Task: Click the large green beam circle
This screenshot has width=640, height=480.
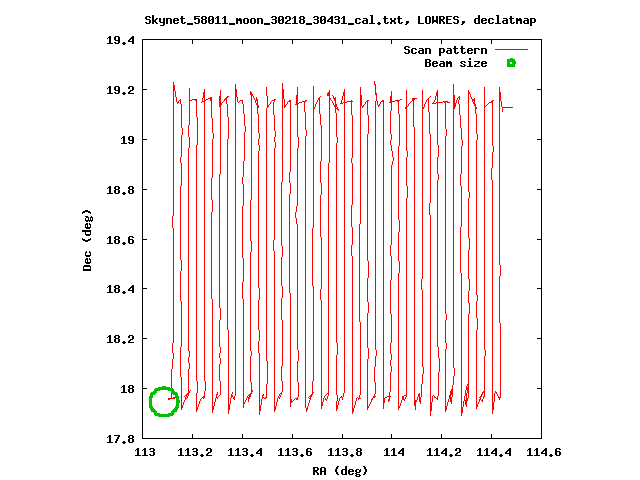Action: (164, 402)
